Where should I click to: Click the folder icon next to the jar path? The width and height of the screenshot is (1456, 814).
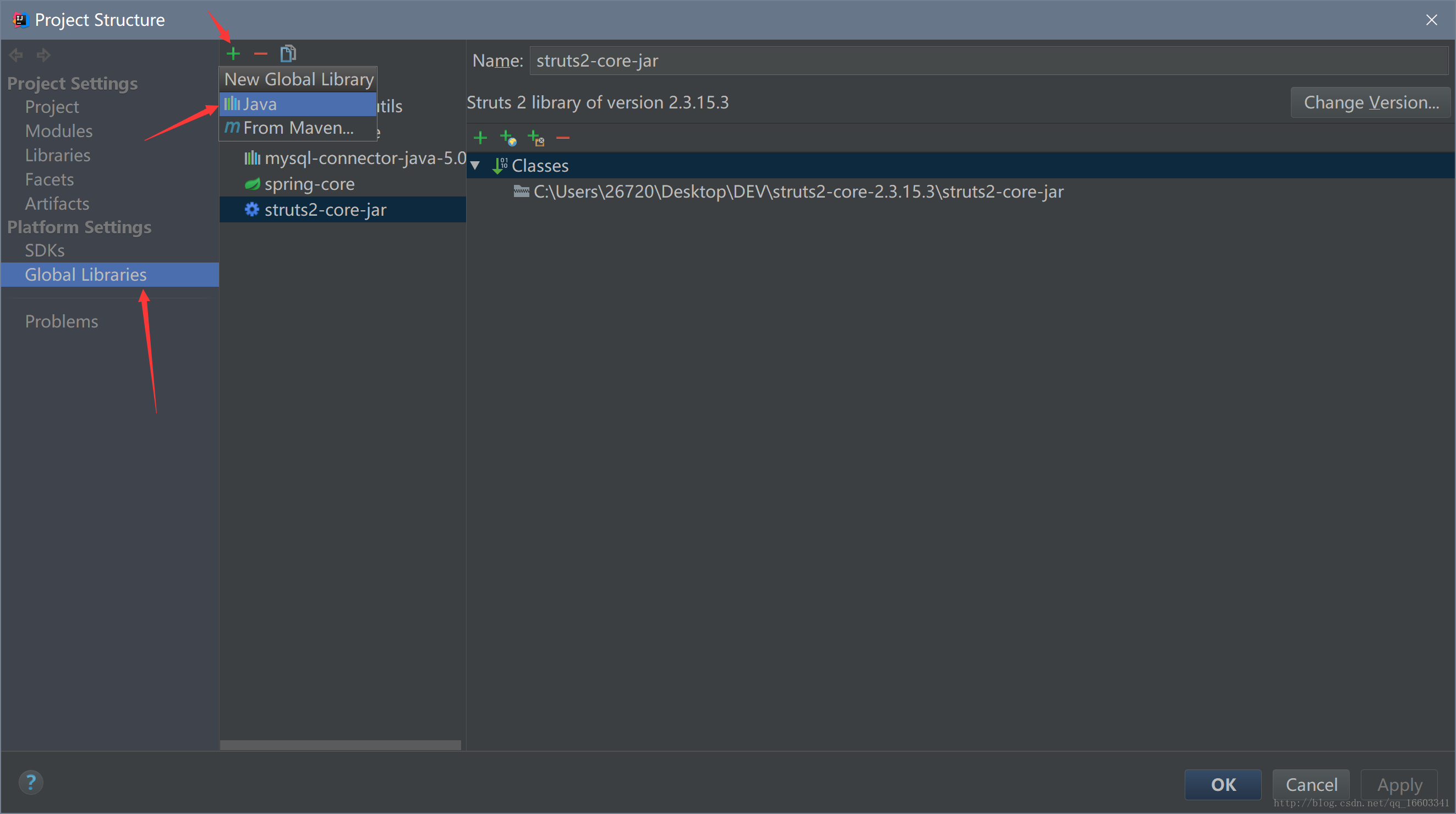(521, 192)
